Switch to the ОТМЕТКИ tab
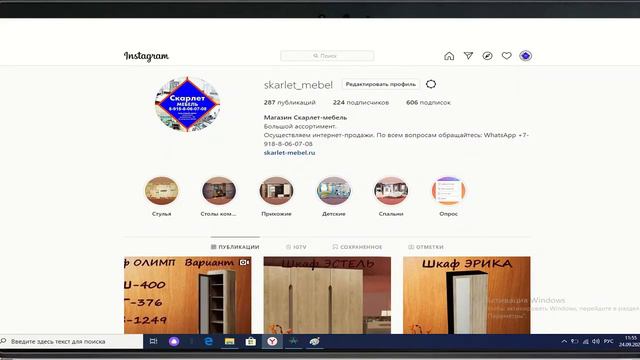The image size is (640, 360). (426, 247)
